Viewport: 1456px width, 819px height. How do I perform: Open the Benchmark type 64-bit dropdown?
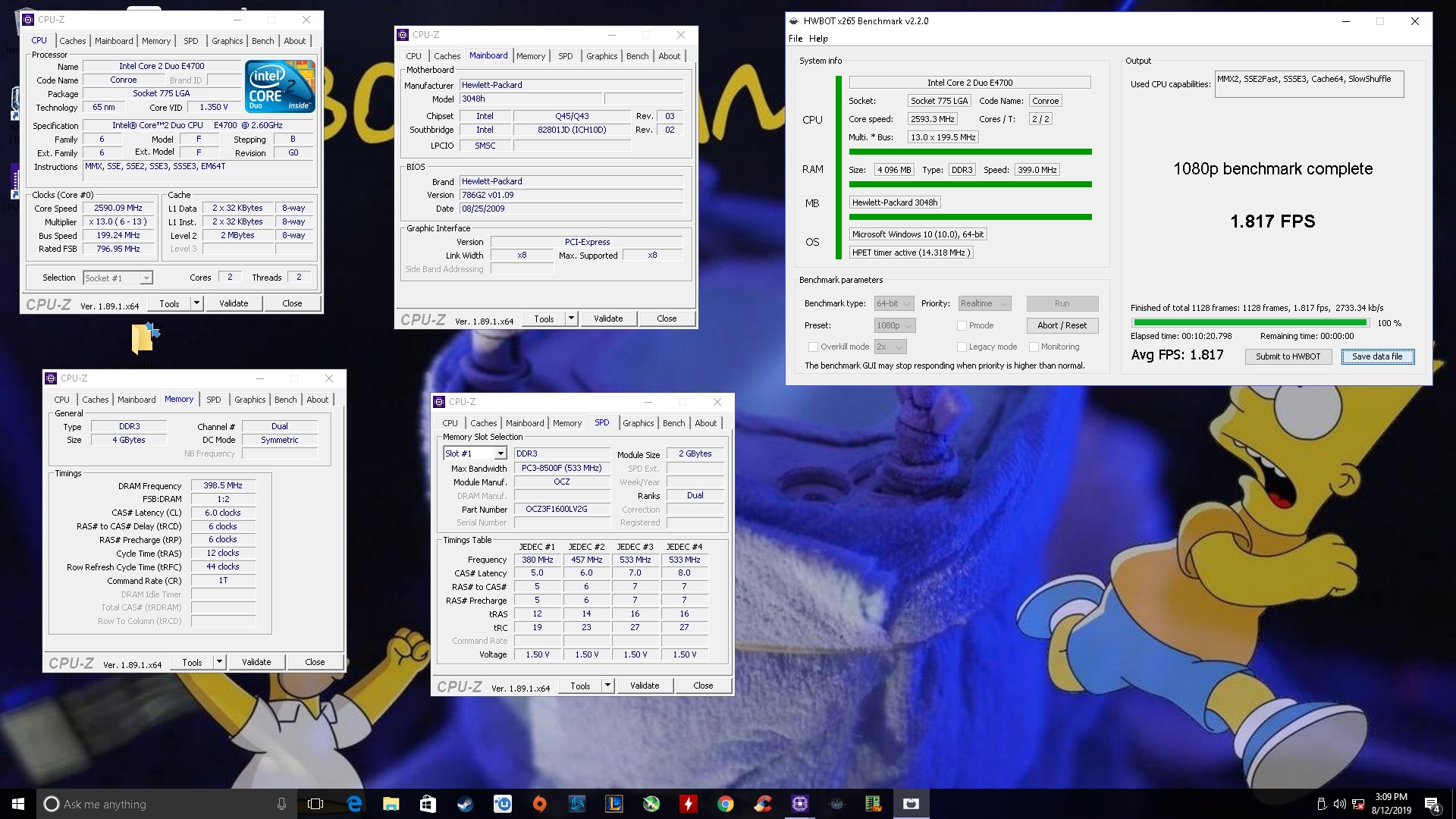pyautogui.click(x=893, y=303)
